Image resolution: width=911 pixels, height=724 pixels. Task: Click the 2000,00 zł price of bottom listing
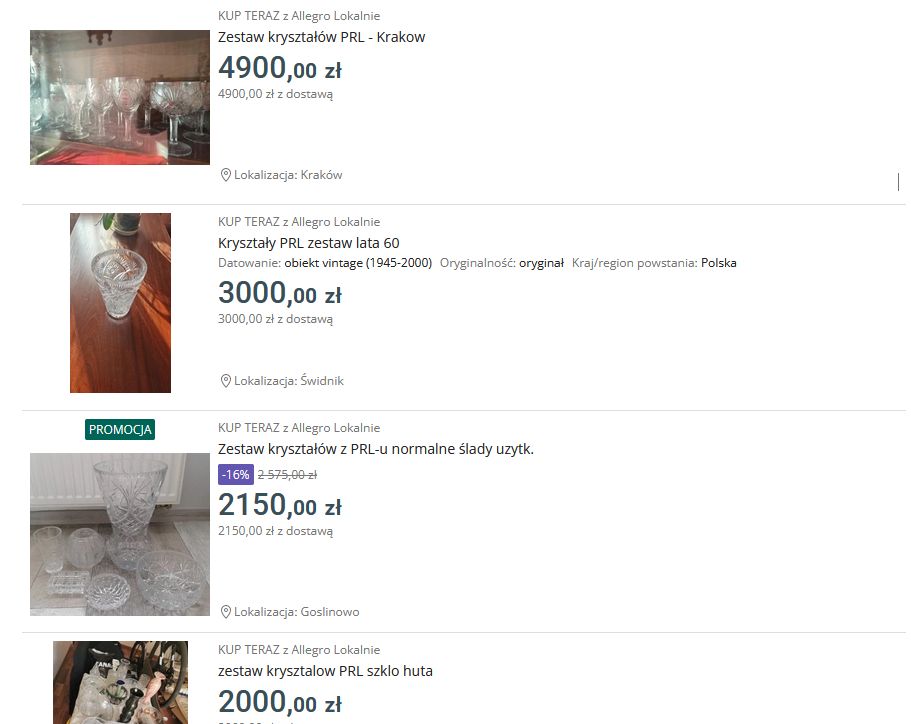[x=279, y=703]
